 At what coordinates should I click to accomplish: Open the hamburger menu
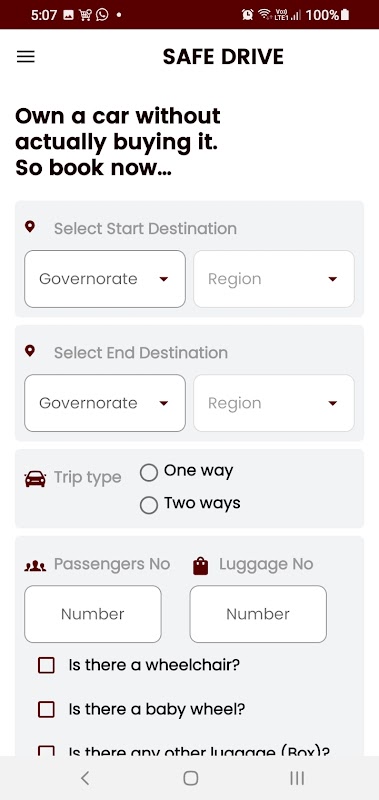click(26, 56)
